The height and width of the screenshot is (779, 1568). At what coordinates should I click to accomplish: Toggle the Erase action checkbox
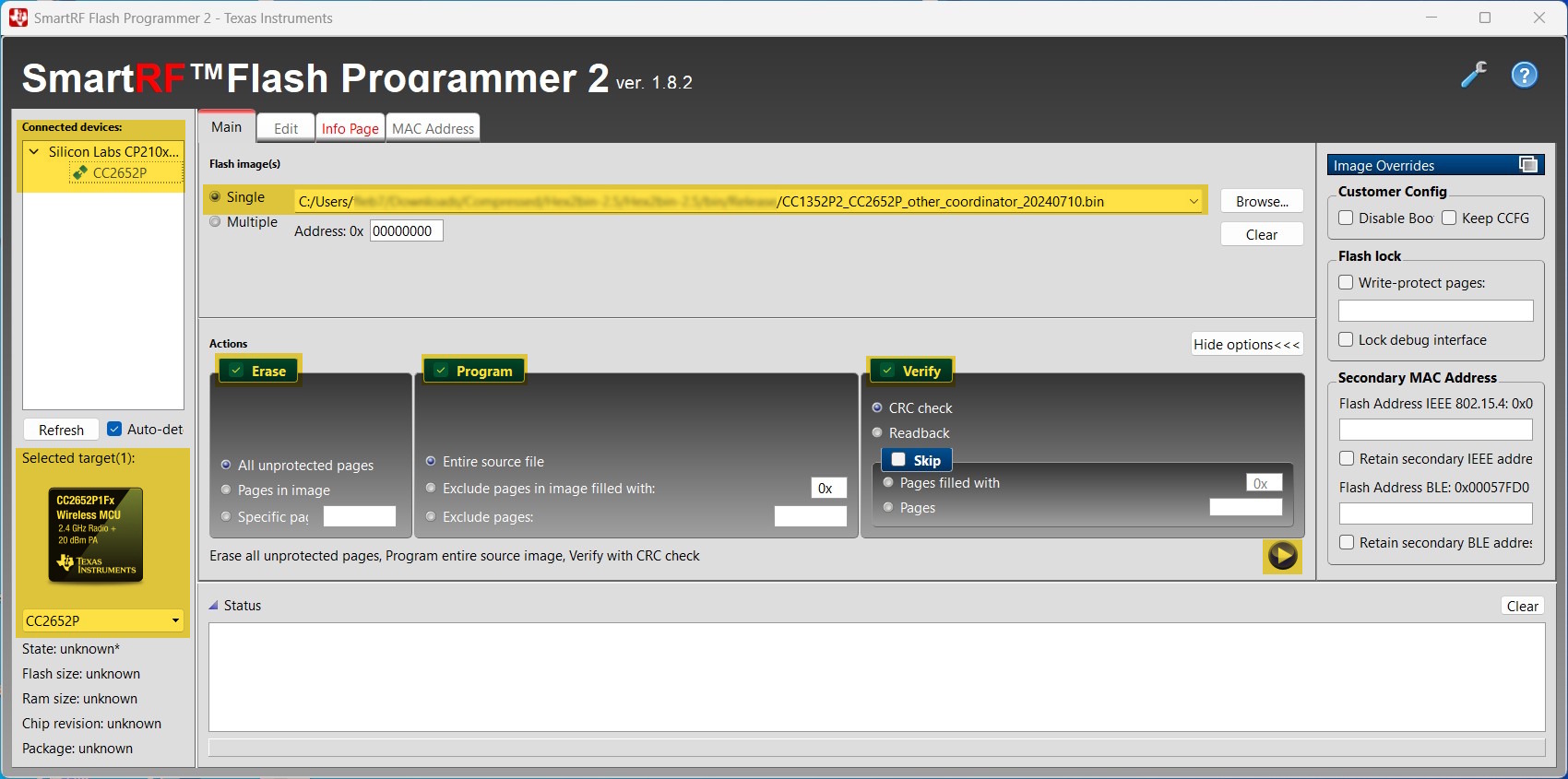tap(237, 371)
